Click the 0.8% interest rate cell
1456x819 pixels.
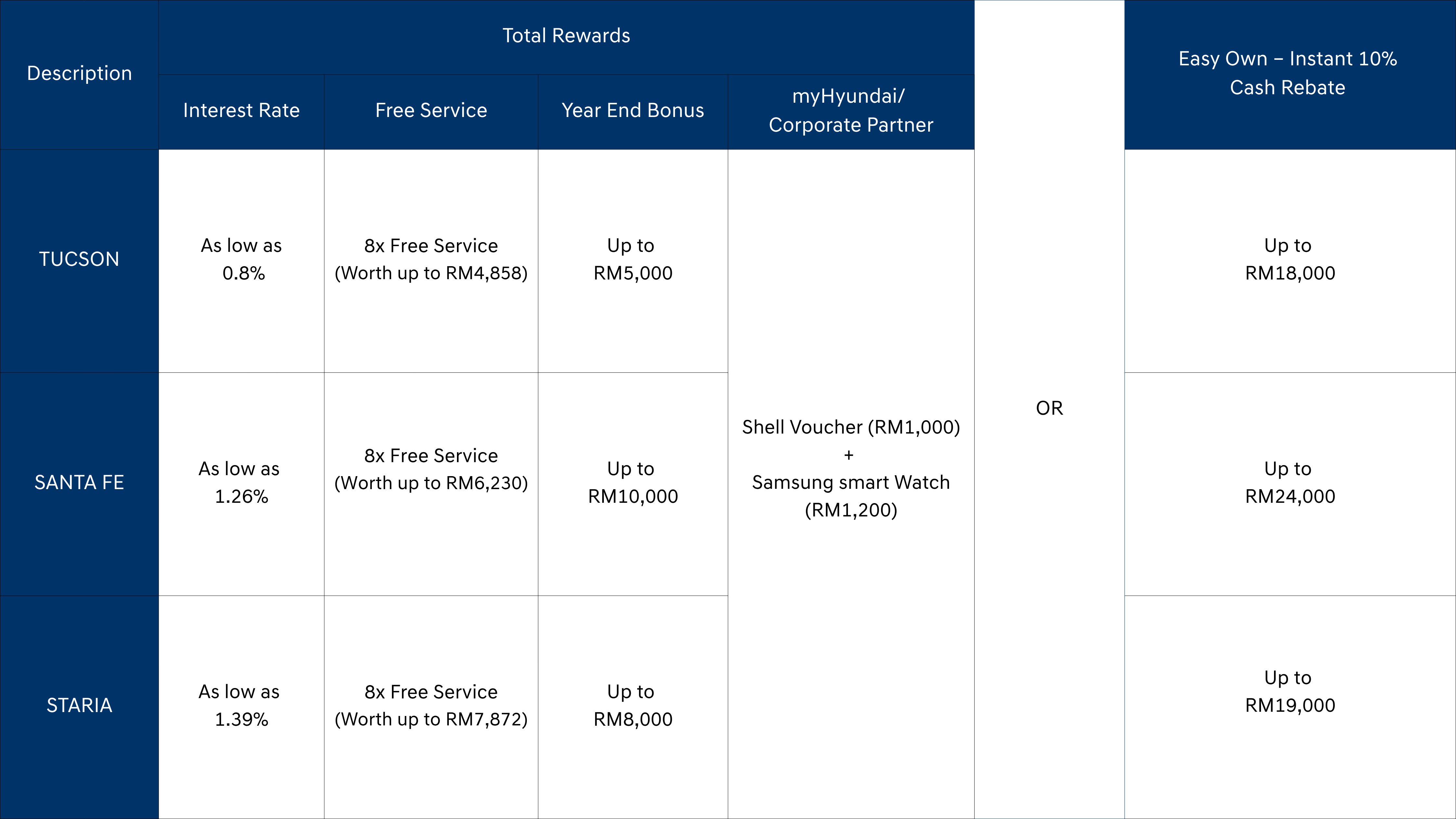241,259
